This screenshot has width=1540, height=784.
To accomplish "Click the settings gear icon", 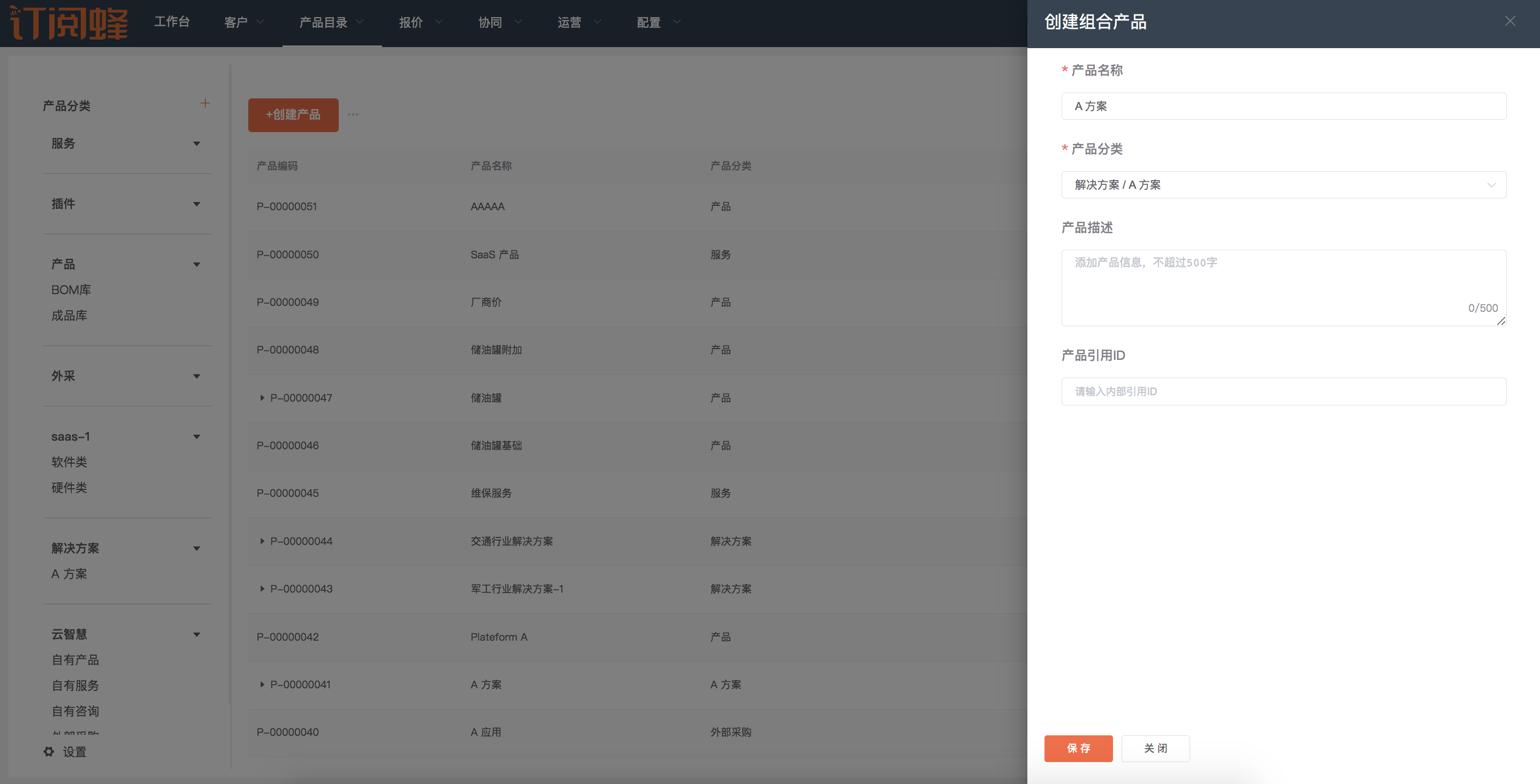I will point(49,751).
